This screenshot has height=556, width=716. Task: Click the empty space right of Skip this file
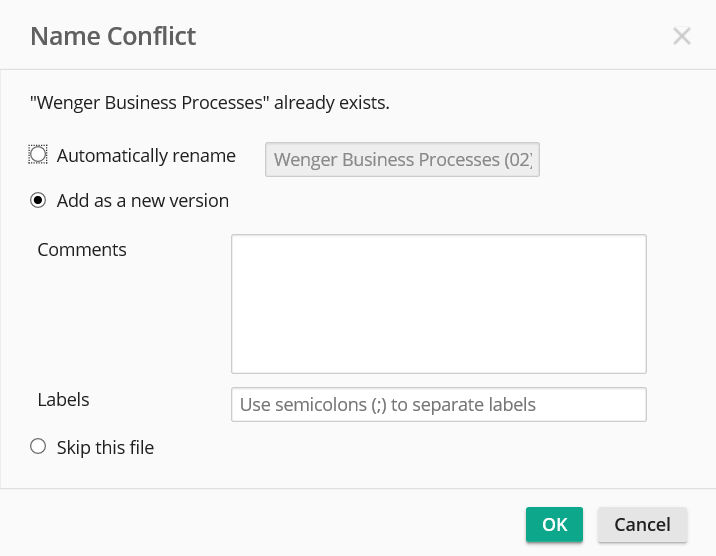(x=400, y=448)
